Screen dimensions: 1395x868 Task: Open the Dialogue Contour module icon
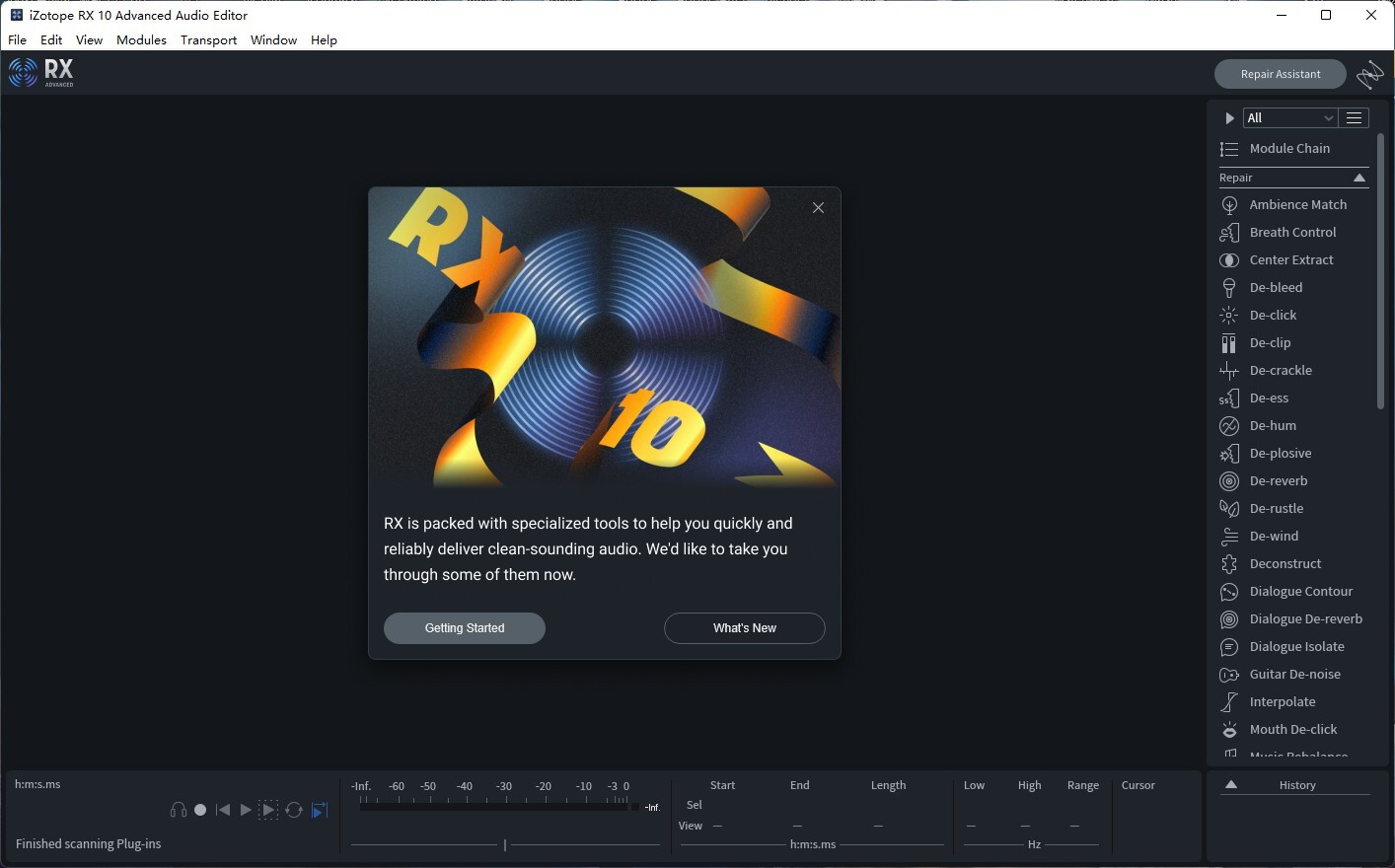(1229, 592)
